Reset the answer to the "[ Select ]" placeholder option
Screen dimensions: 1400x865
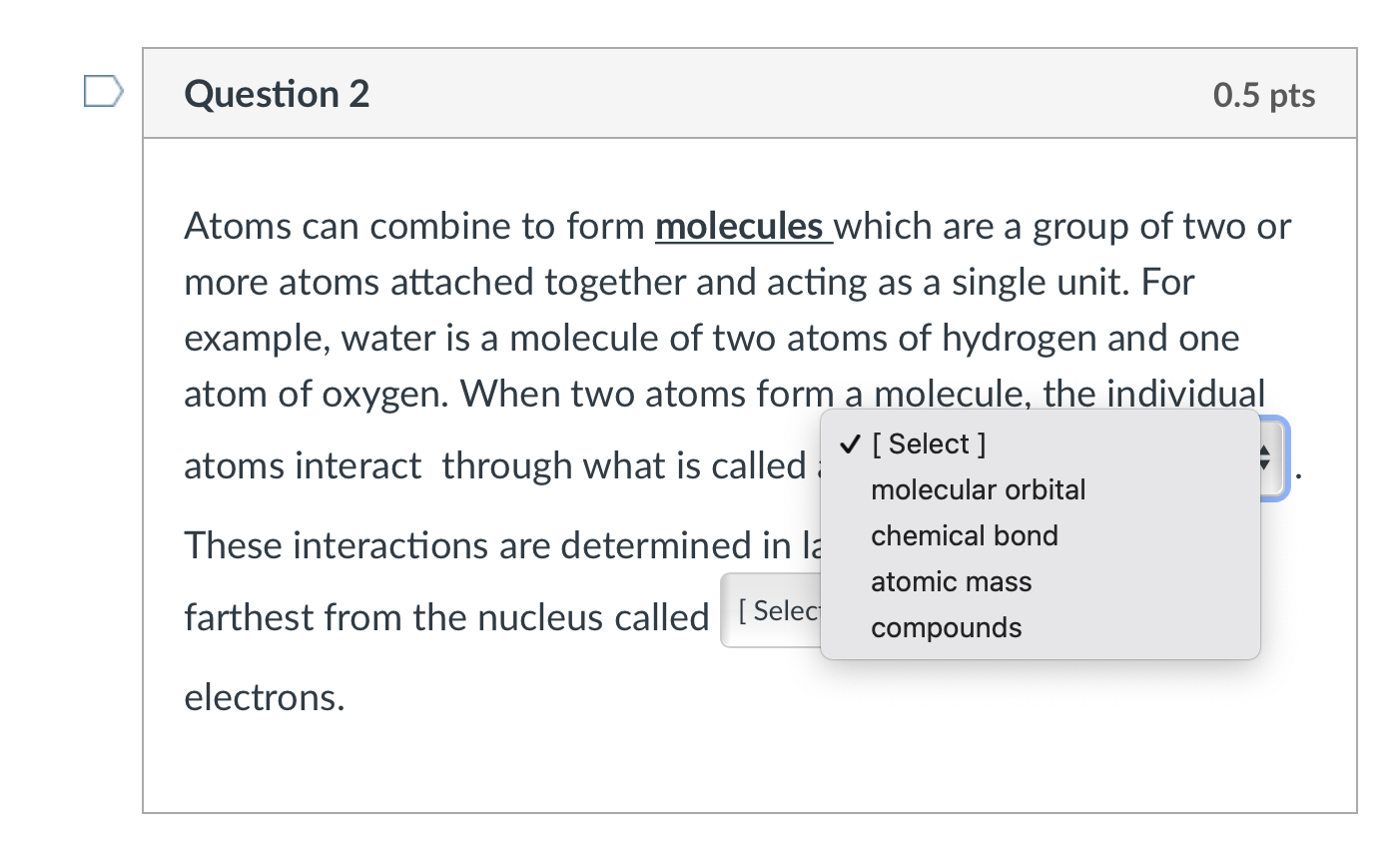coord(929,443)
